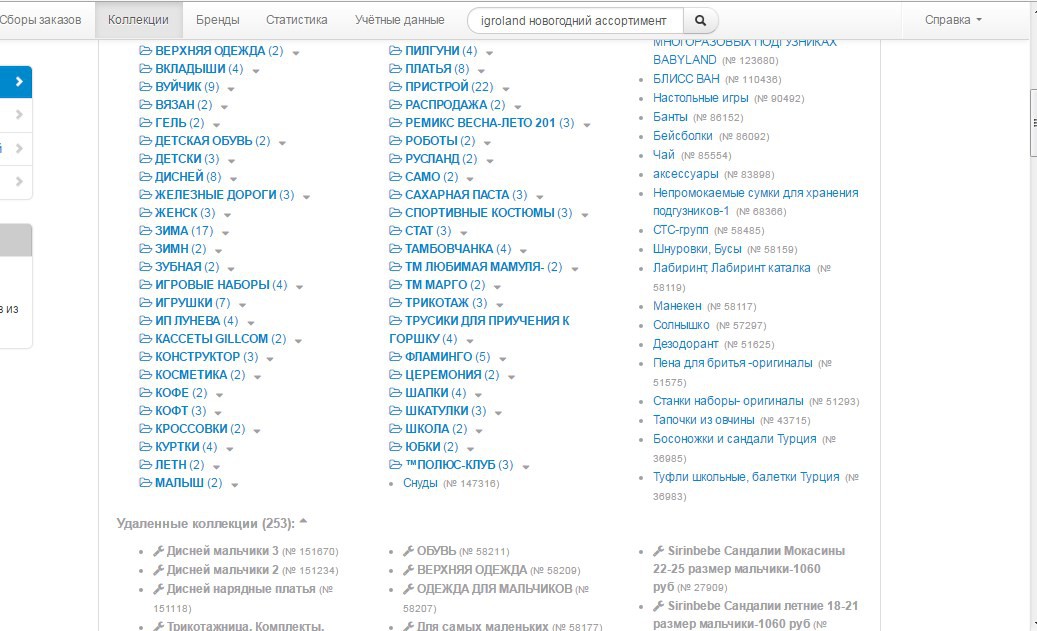The image size is (1037, 631).
Task: Click the collection search input field
Action: (575, 21)
